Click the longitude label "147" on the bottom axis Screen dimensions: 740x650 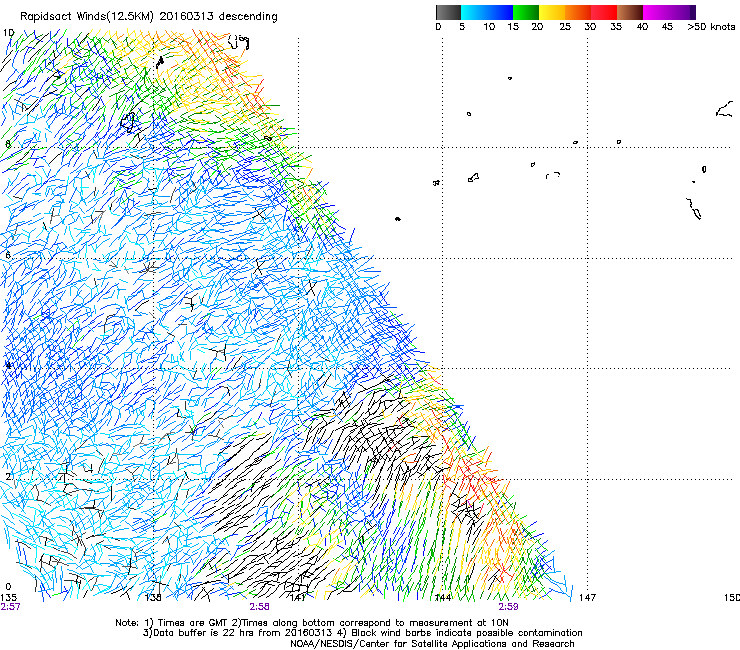point(588,598)
